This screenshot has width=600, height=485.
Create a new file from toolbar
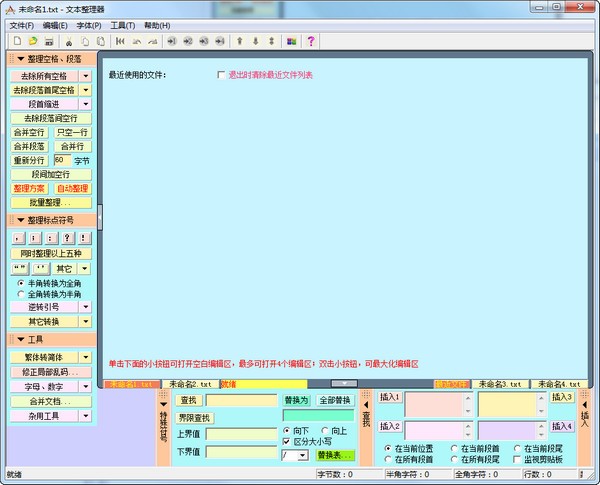(17, 41)
